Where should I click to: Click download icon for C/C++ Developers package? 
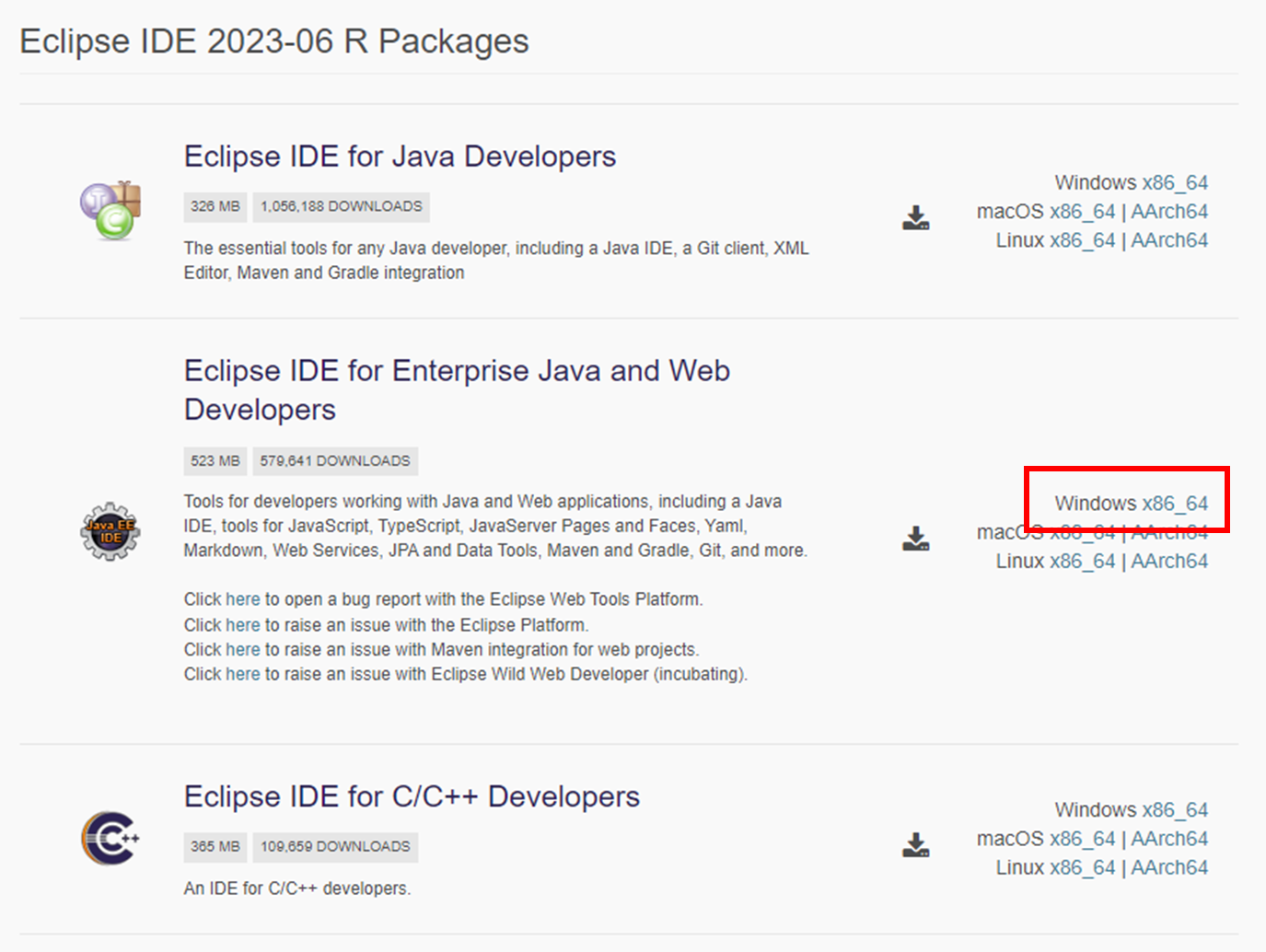pyautogui.click(x=915, y=844)
